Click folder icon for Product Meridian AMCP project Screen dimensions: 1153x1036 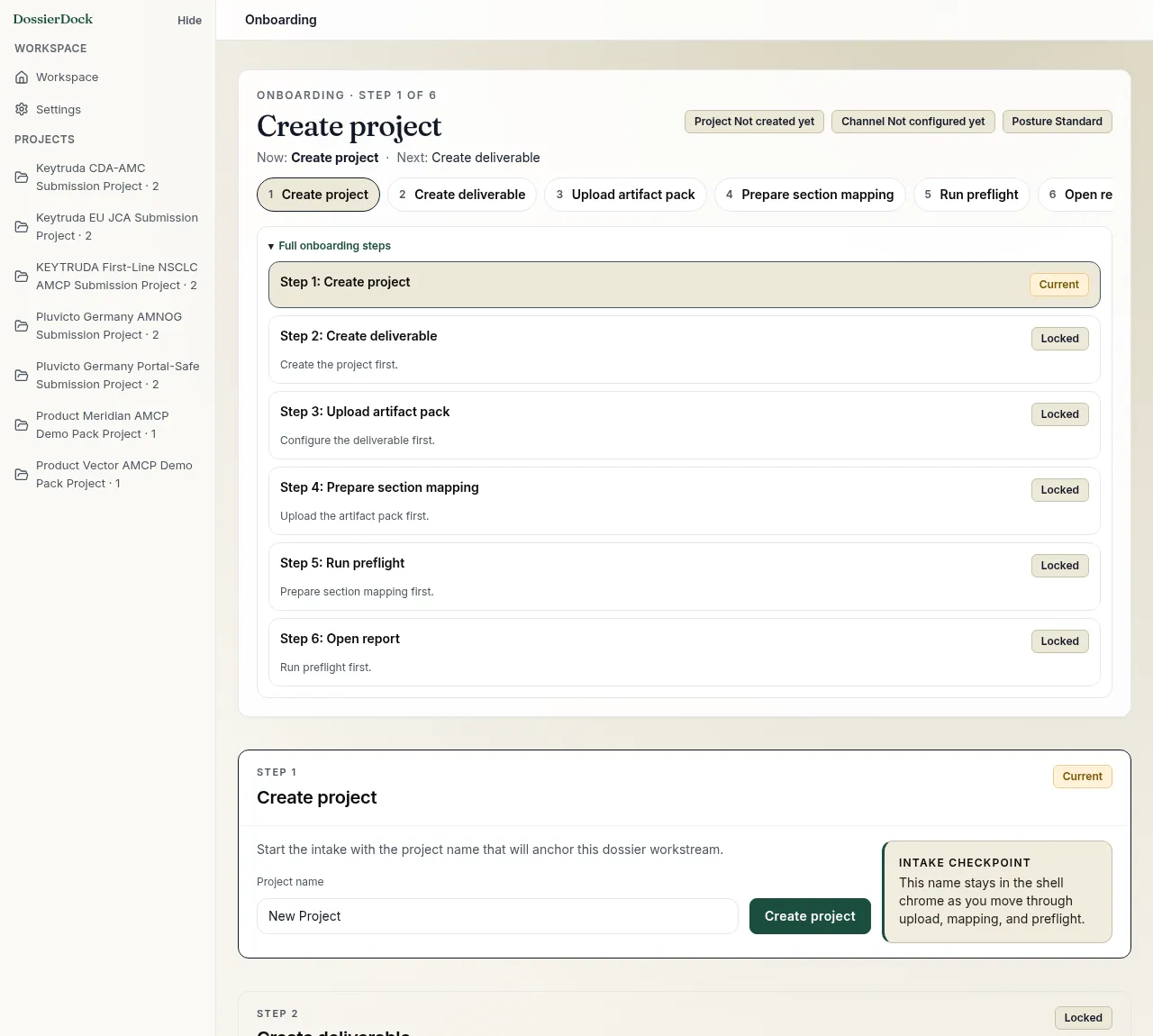click(x=22, y=425)
